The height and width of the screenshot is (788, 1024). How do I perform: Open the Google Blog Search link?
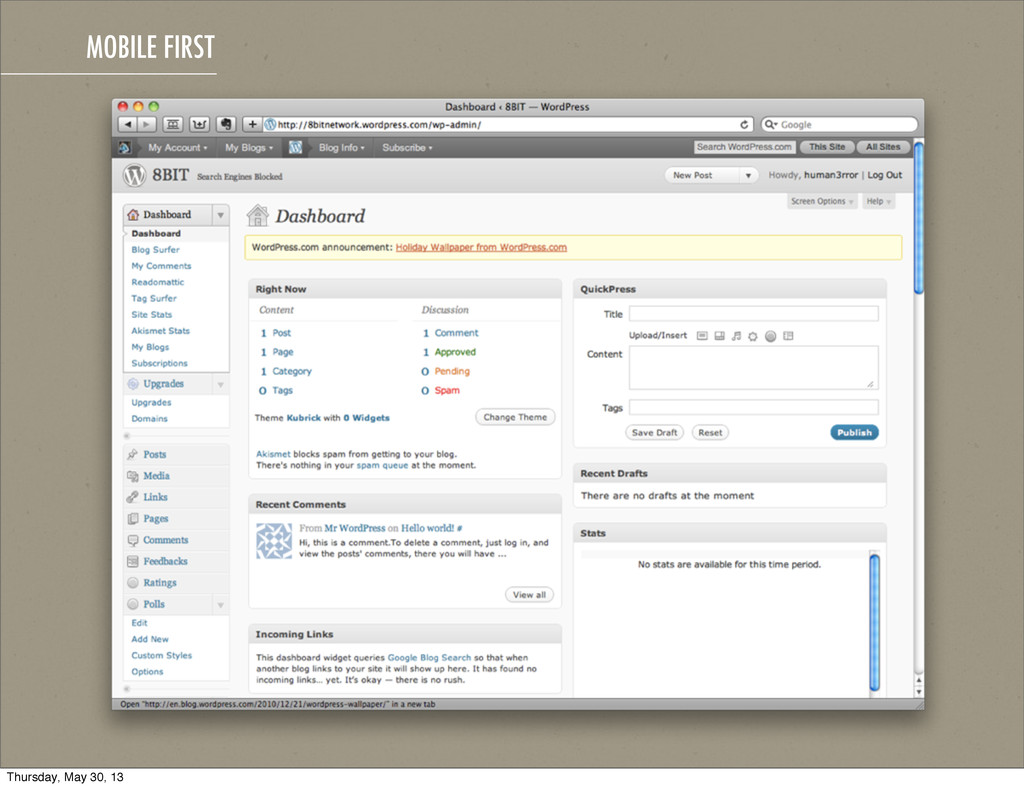(x=429, y=657)
